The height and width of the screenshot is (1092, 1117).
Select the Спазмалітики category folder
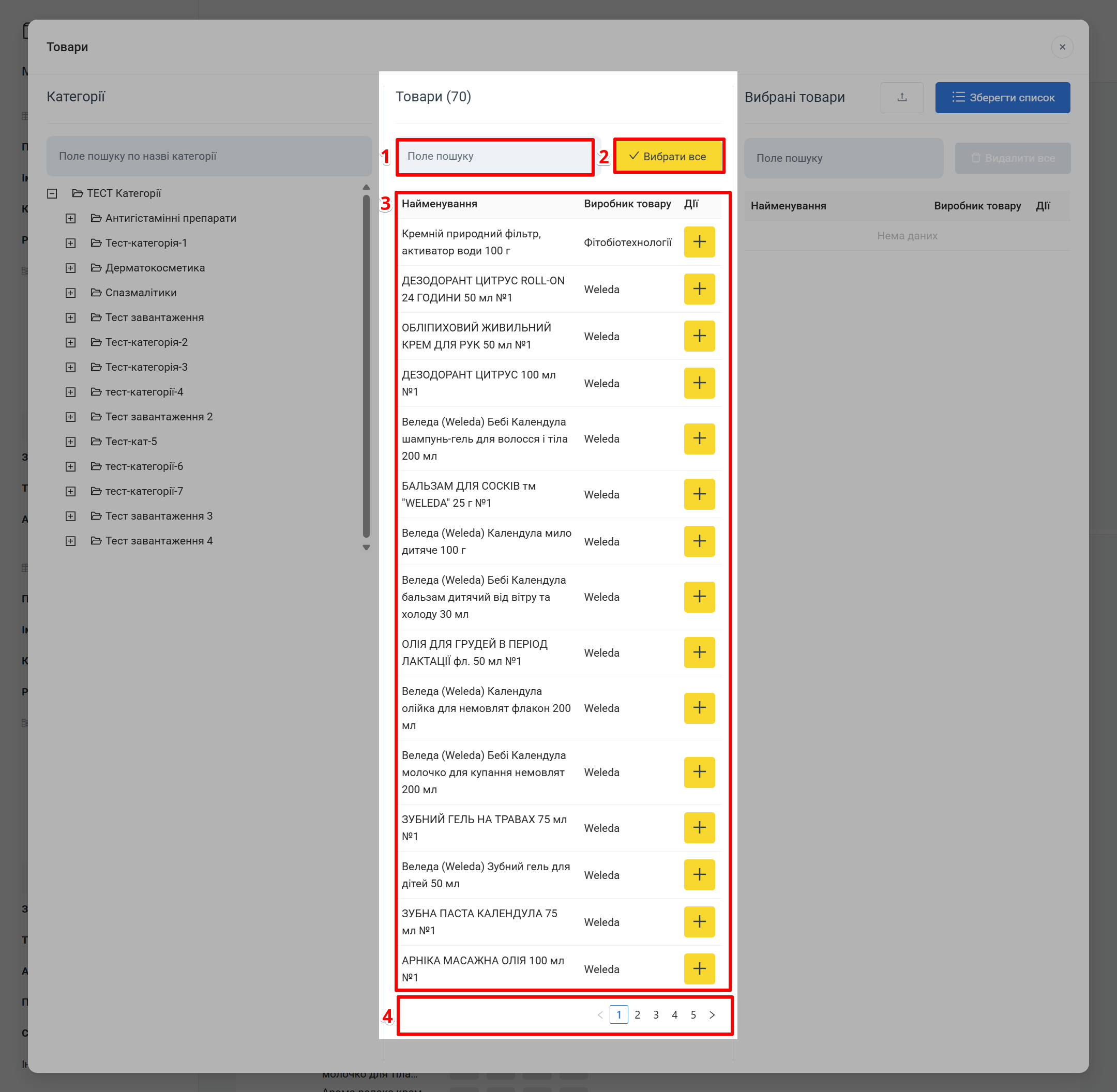coord(141,293)
